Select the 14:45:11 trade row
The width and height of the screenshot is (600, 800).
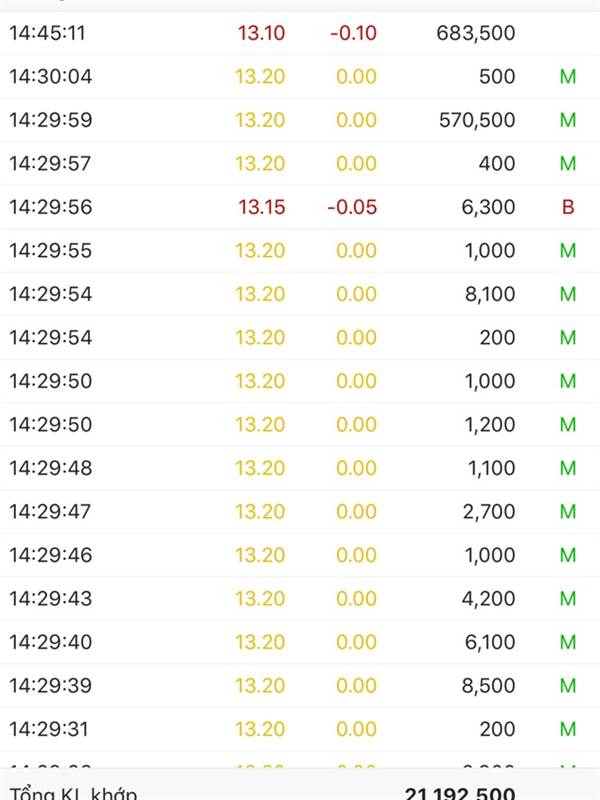(x=300, y=33)
